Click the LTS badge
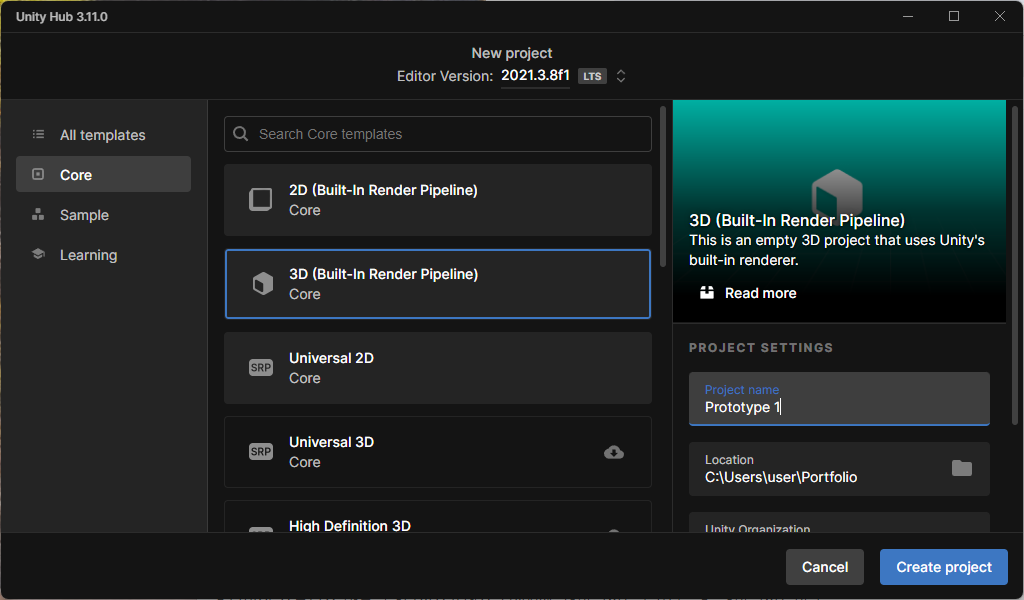 tap(592, 76)
